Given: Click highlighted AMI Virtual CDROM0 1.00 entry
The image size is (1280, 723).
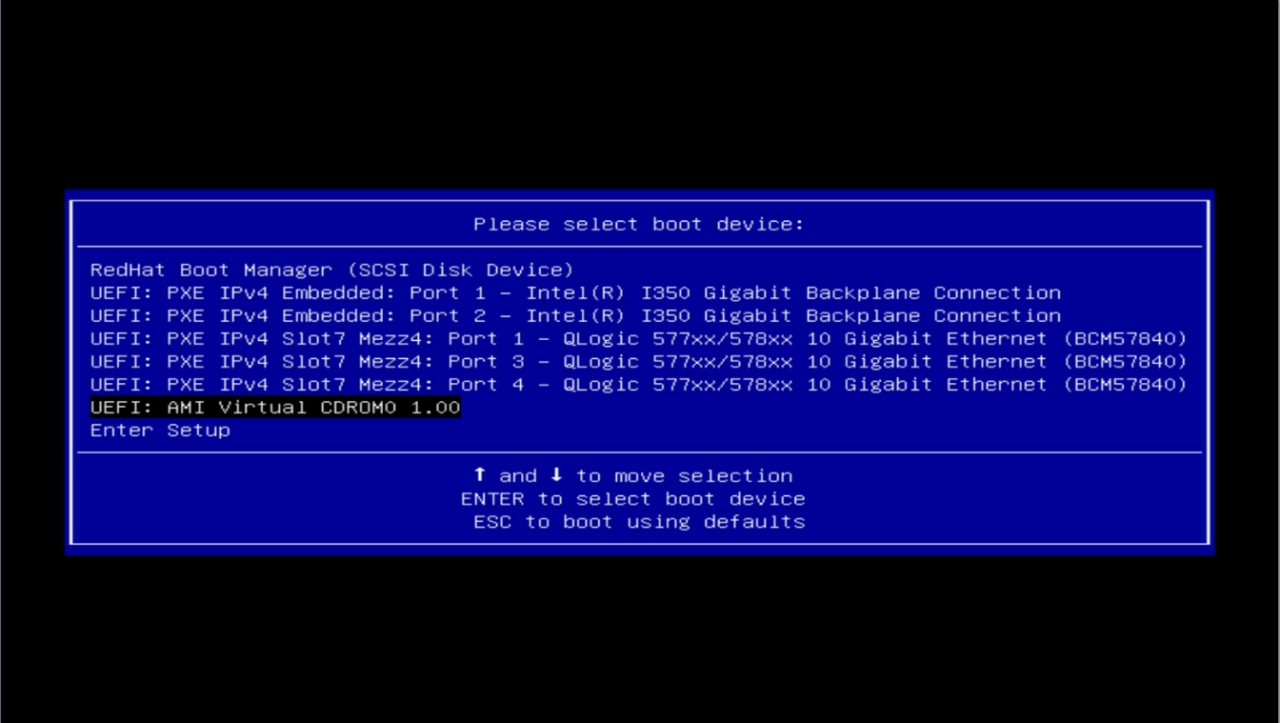Looking at the screenshot, I should pyautogui.click(x=275, y=408).
